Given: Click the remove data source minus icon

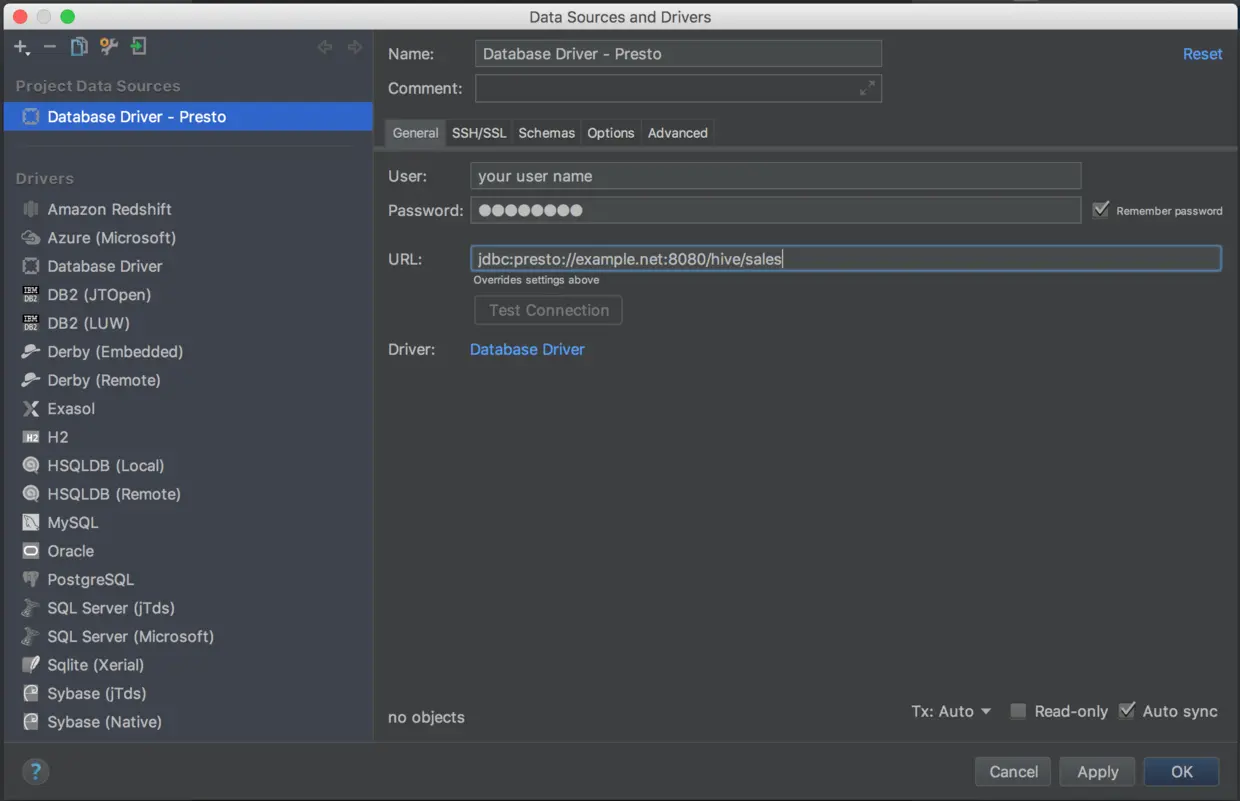Looking at the screenshot, I should 49,47.
